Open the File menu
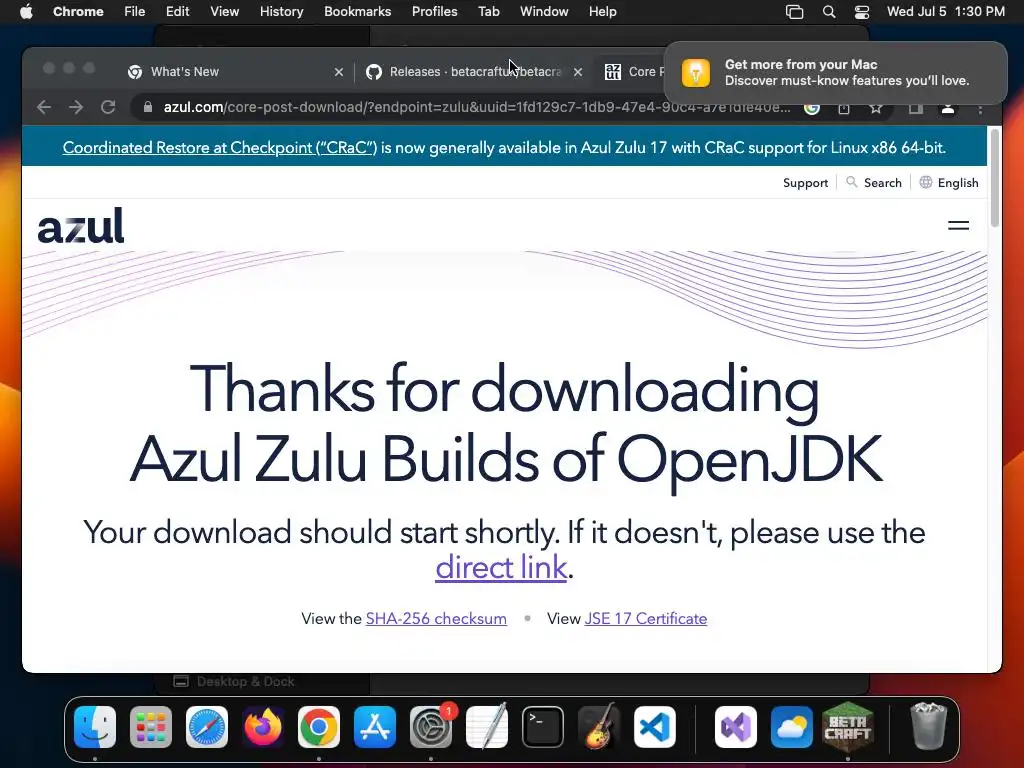Viewport: 1024px width, 768px height. click(x=135, y=11)
